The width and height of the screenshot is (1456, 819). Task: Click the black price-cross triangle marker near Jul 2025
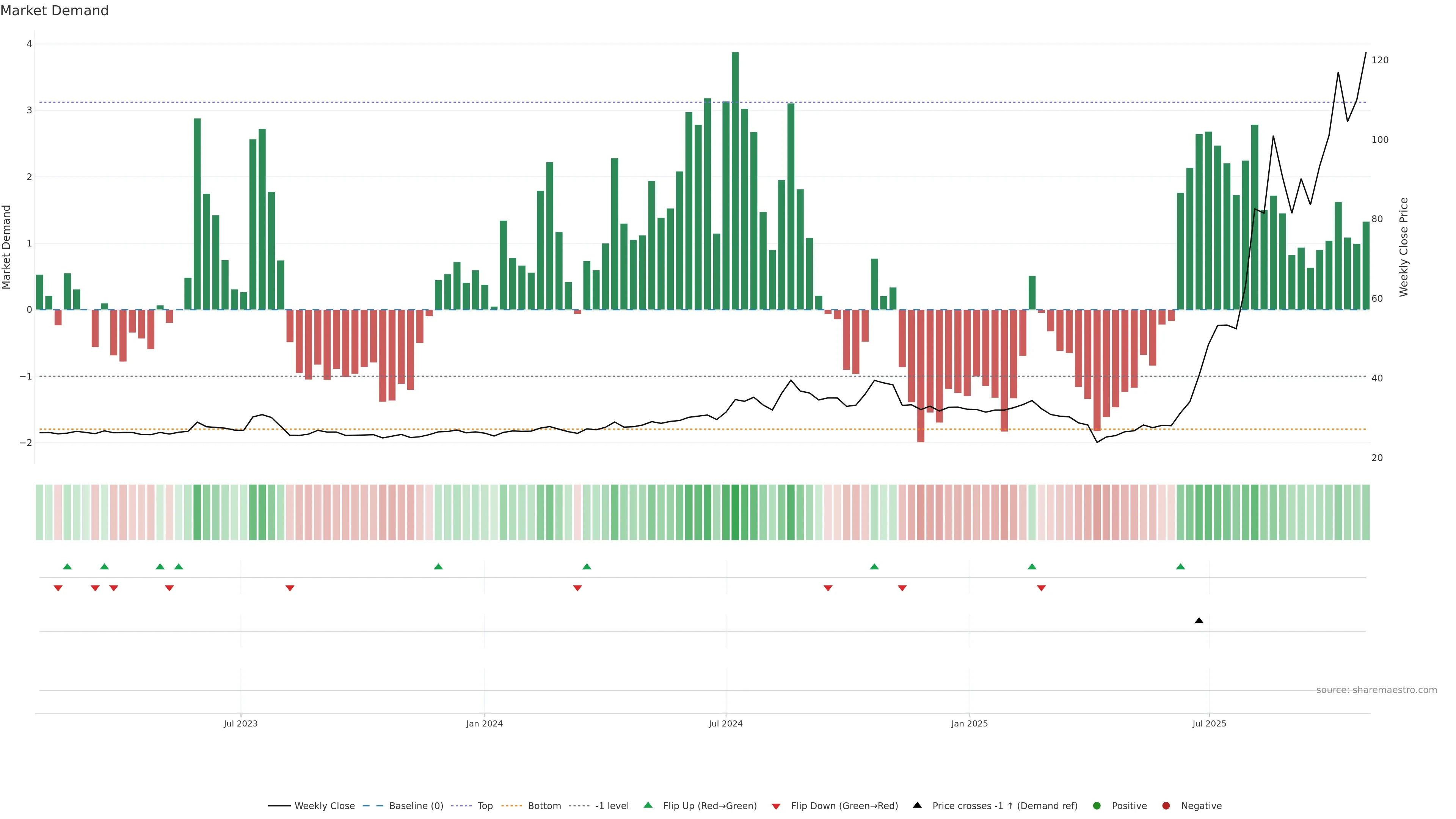1199,621
